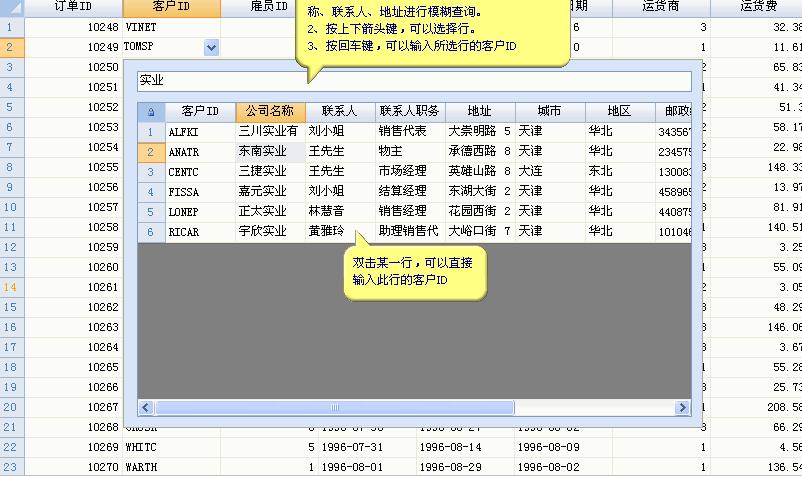The height and width of the screenshot is (478, 802).
Task: Sort by the 公司名称 column header
Action: pyautogui.click(x=270, y=112)
